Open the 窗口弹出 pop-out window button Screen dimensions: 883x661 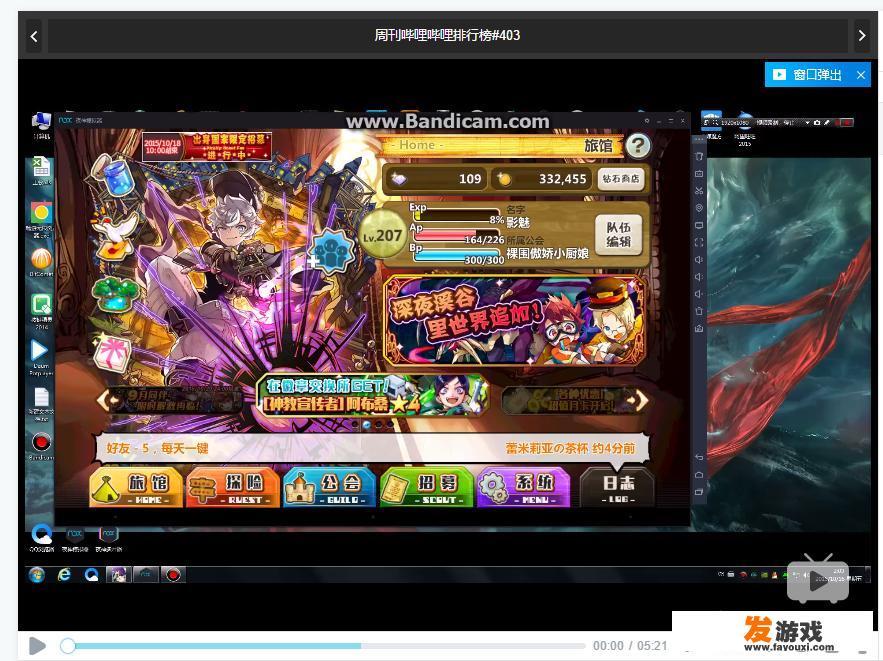click(809, 74)
